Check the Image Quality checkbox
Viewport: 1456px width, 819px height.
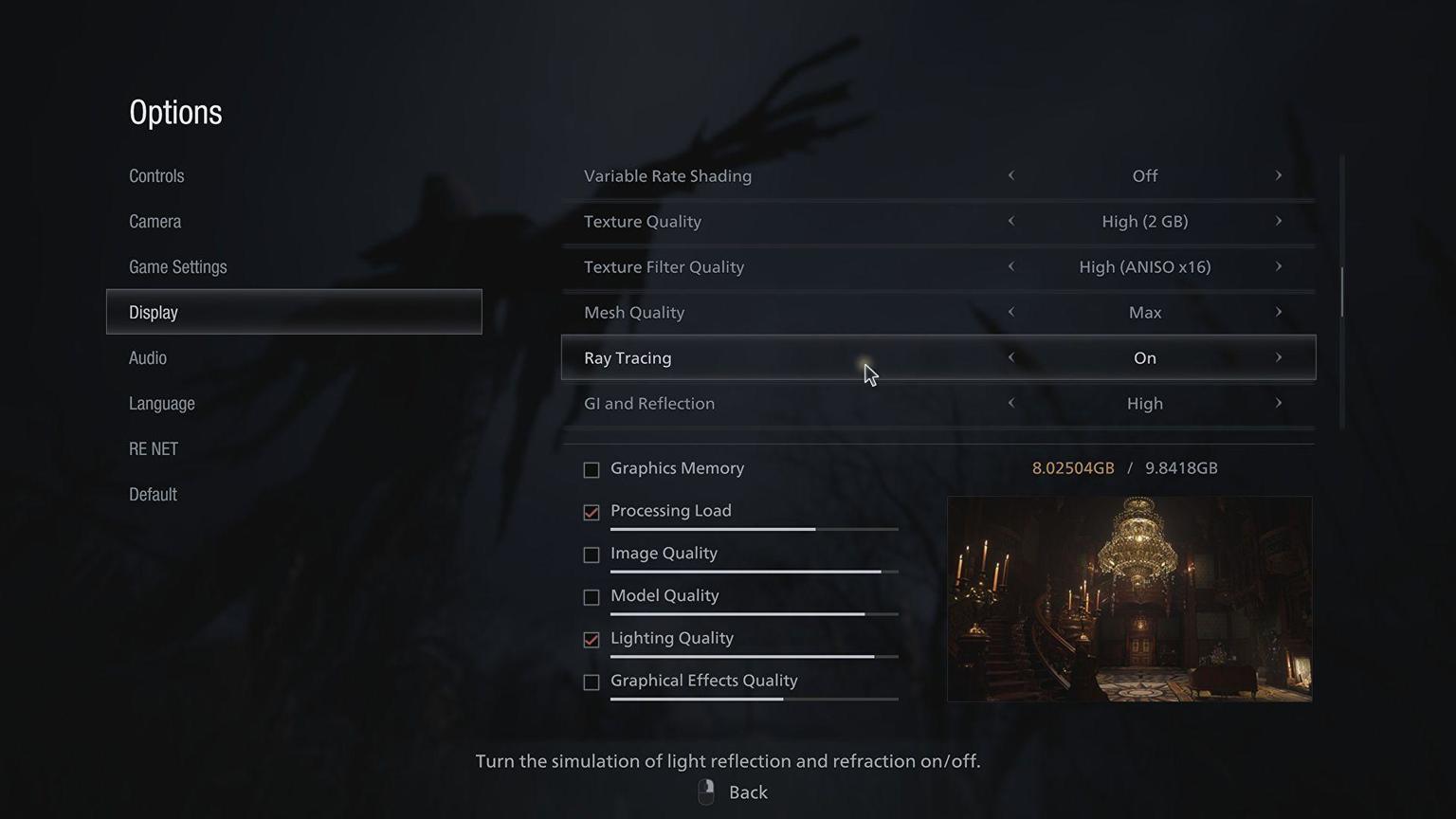591,555
